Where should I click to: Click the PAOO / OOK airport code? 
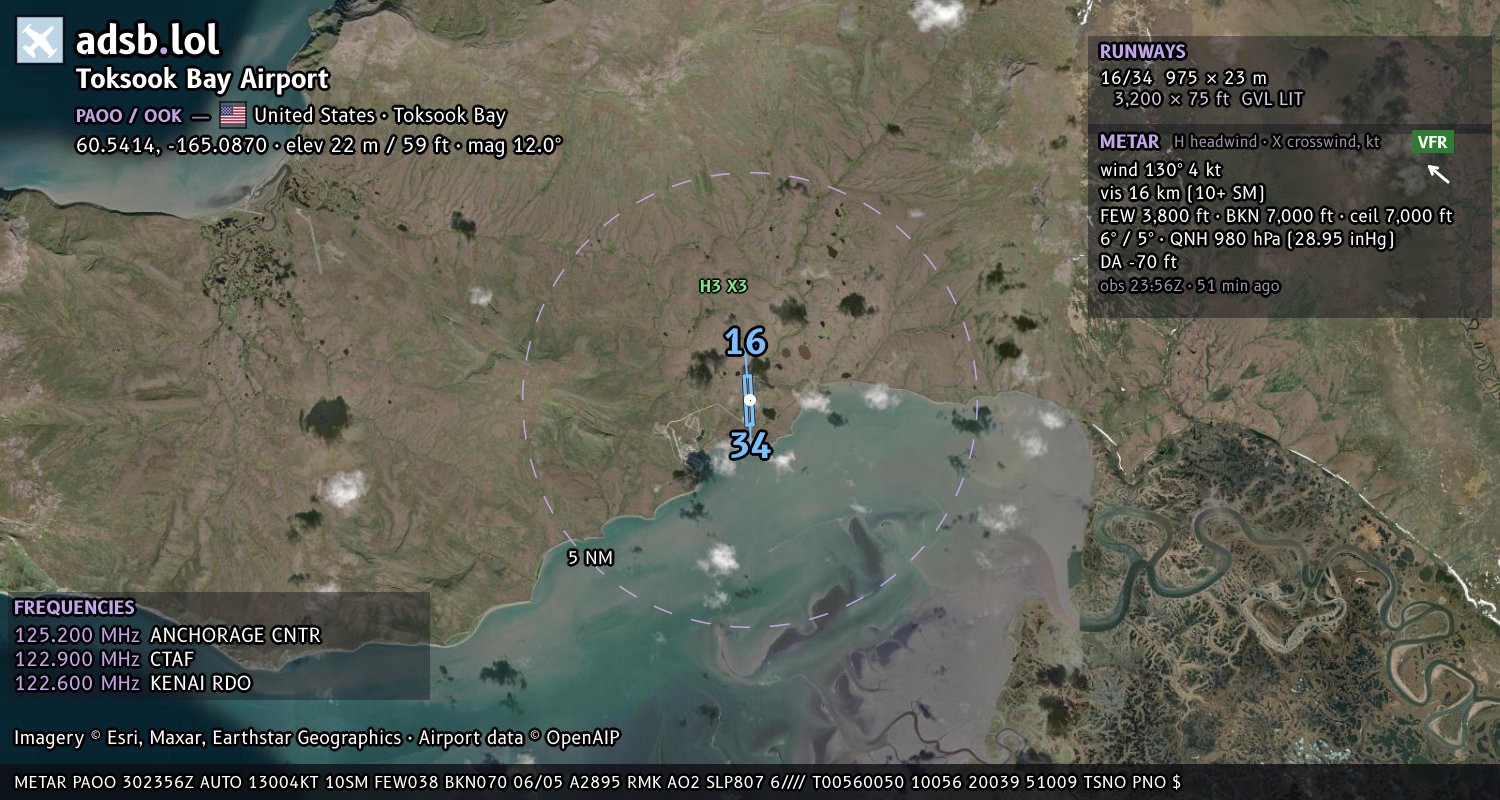click(x=129, y=115)
